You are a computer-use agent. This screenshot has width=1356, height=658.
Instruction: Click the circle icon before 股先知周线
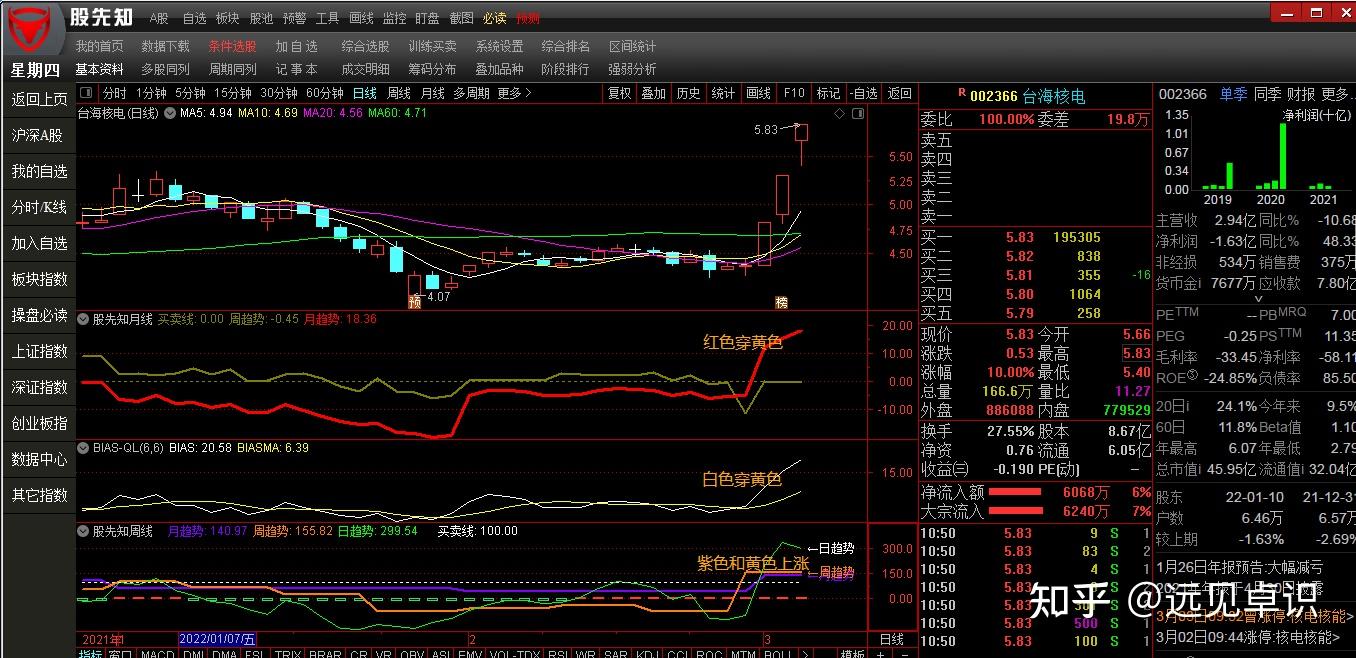click(x=84, y=531)
